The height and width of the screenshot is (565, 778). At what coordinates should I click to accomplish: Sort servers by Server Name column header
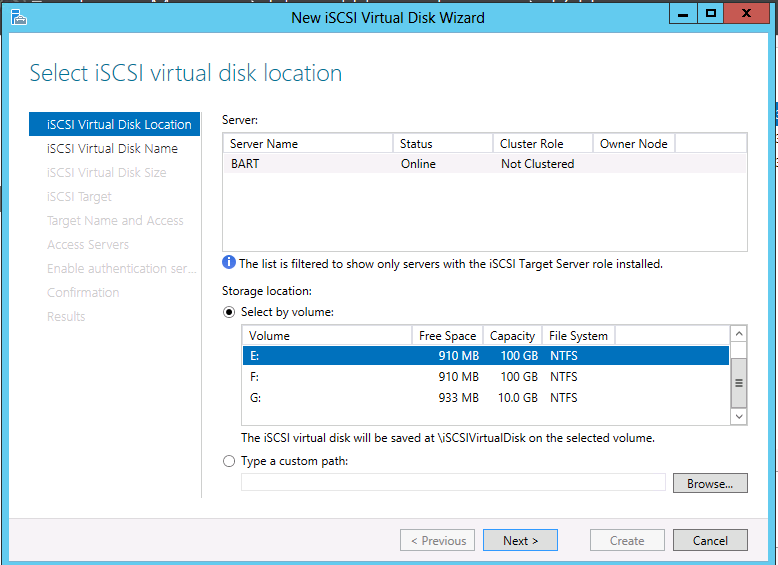pos(308,144)
